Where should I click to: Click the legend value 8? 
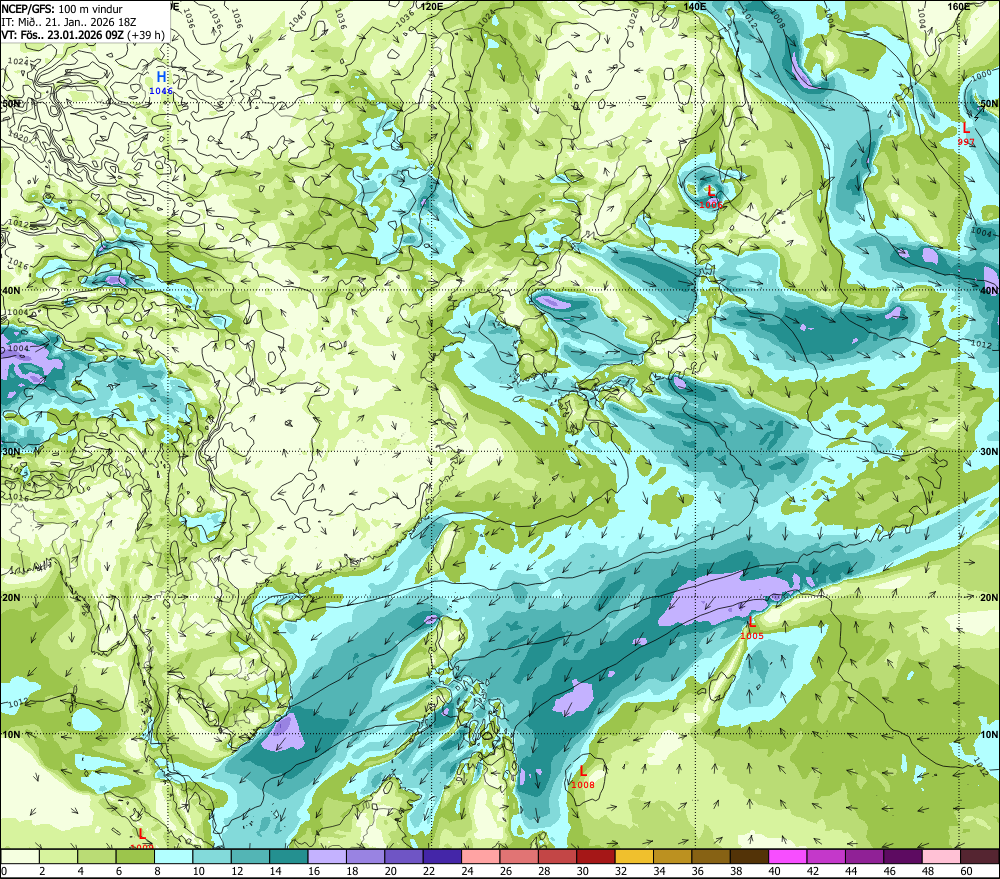157,871
